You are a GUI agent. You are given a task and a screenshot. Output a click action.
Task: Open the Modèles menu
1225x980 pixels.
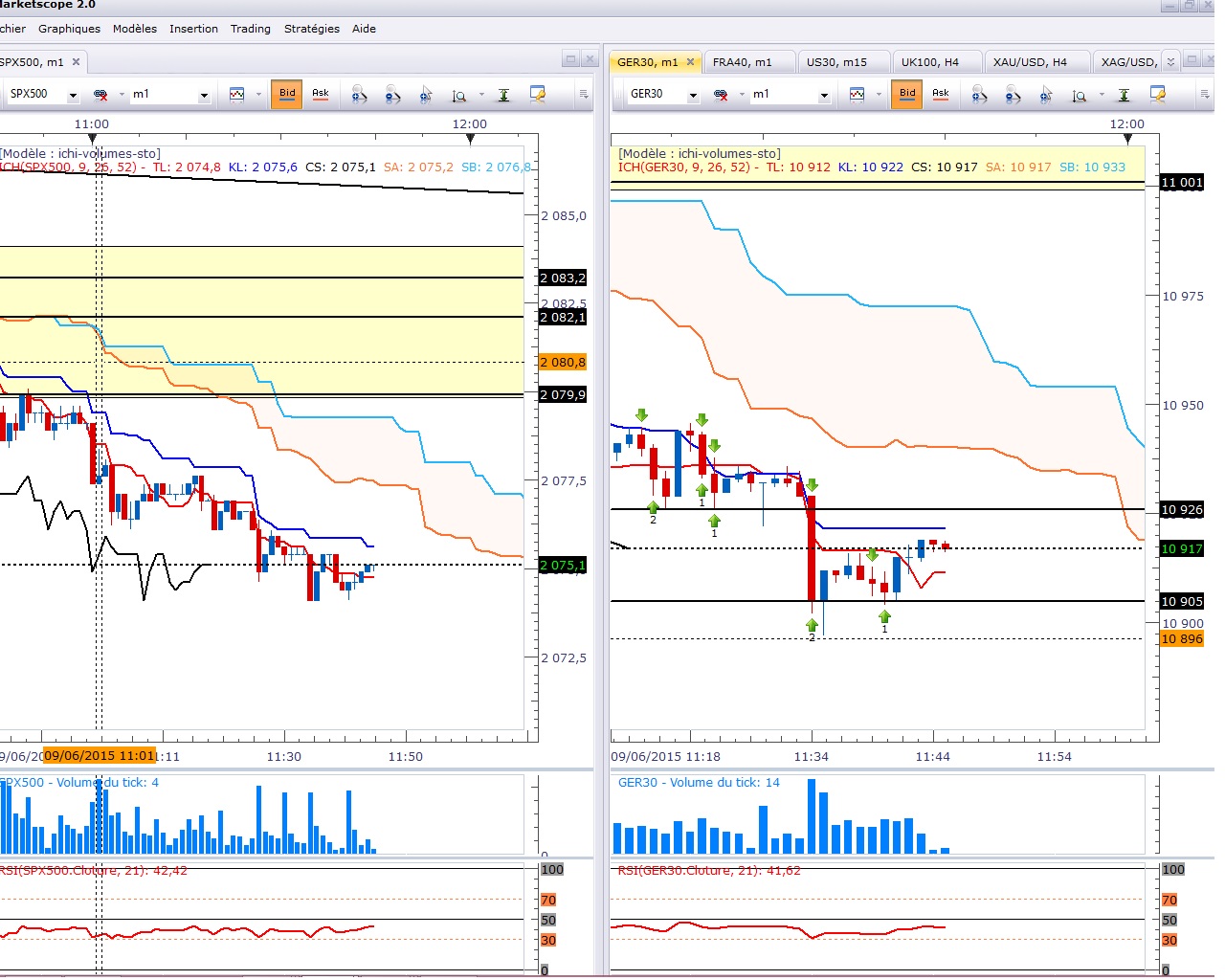135,29
